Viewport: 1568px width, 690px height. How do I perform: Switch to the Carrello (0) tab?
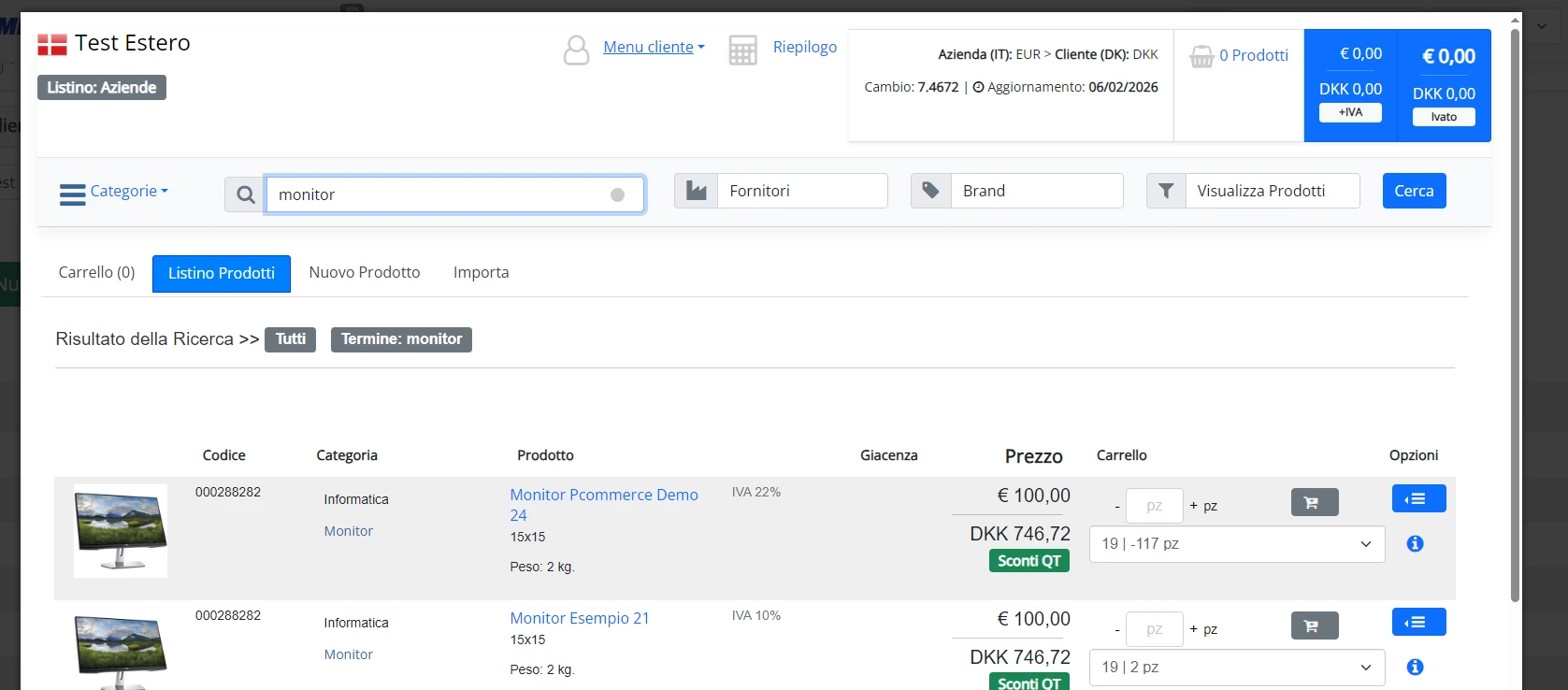tap(96, 272)
